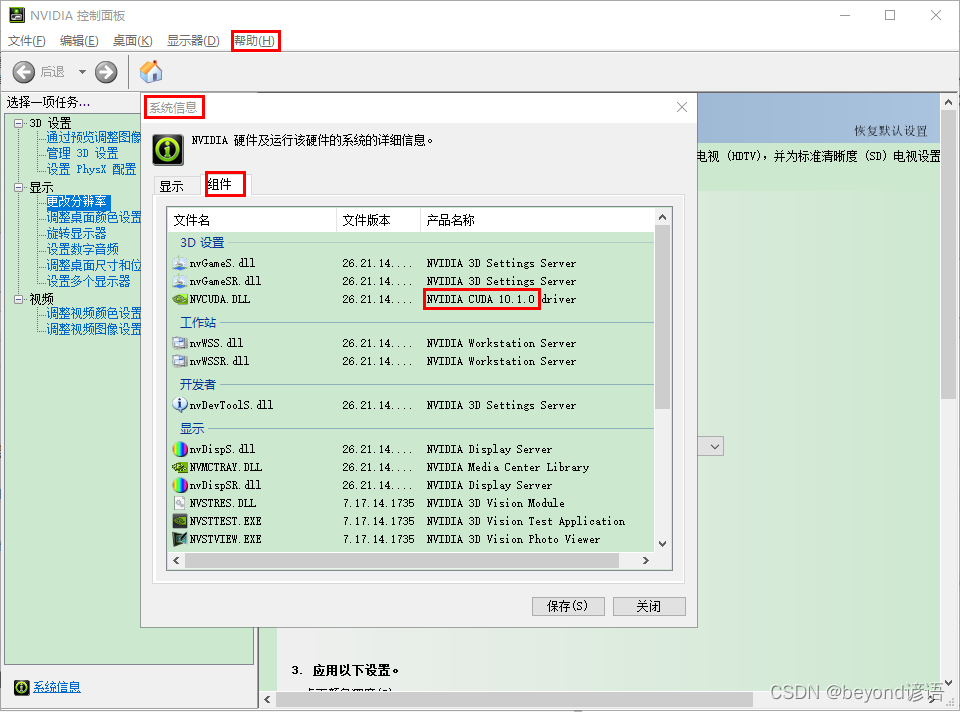The image size is (960, 712).
Task: Click the nvWSSR.dll file icon
Action: tap(179, 361)
